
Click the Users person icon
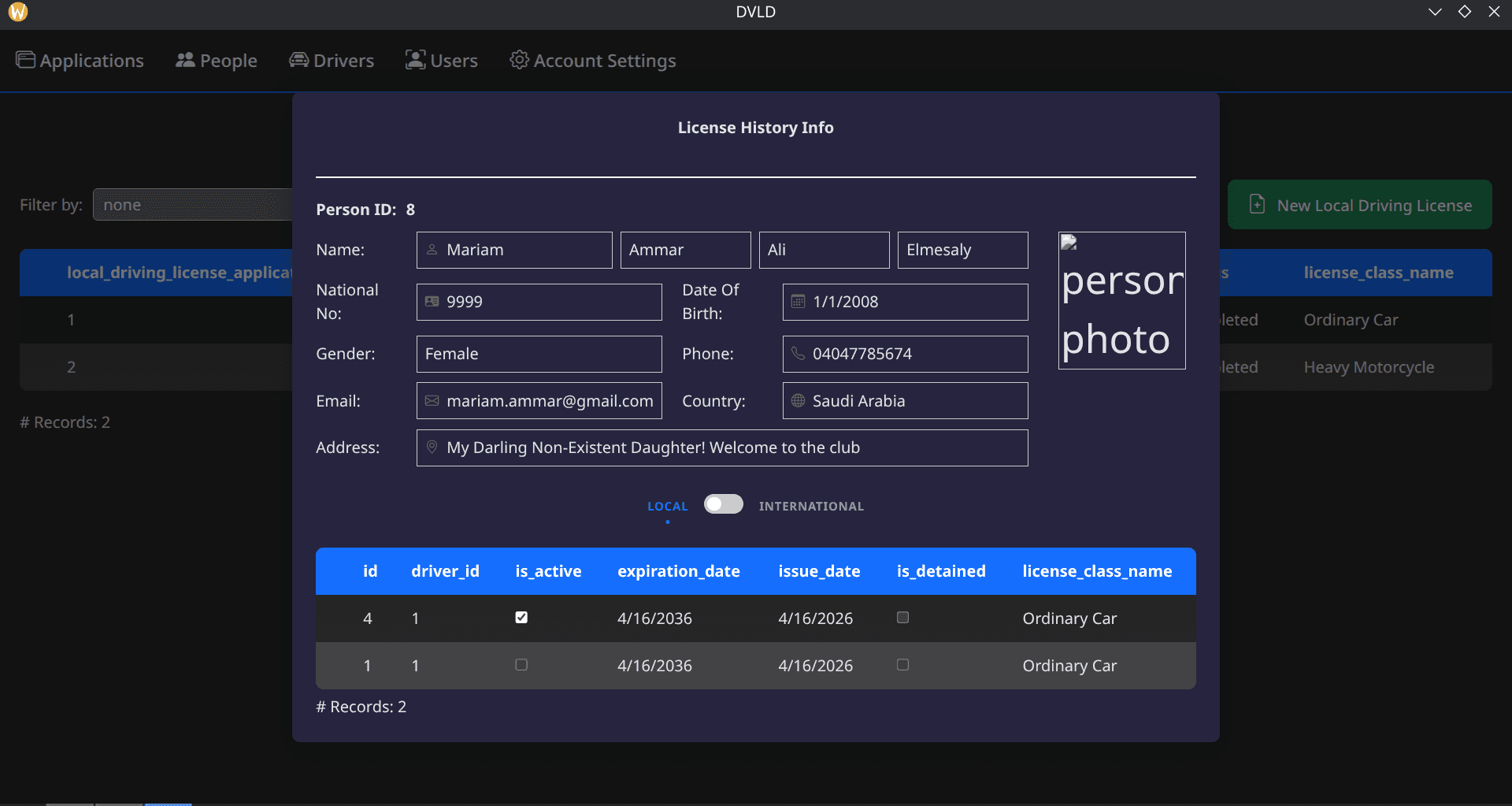(x=415, y=60)
